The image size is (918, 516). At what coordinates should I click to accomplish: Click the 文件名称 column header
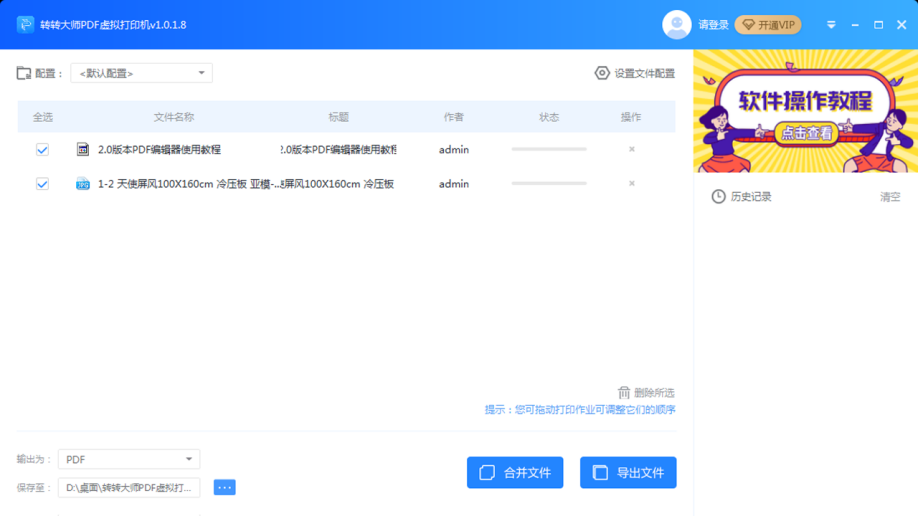point(174,117)
